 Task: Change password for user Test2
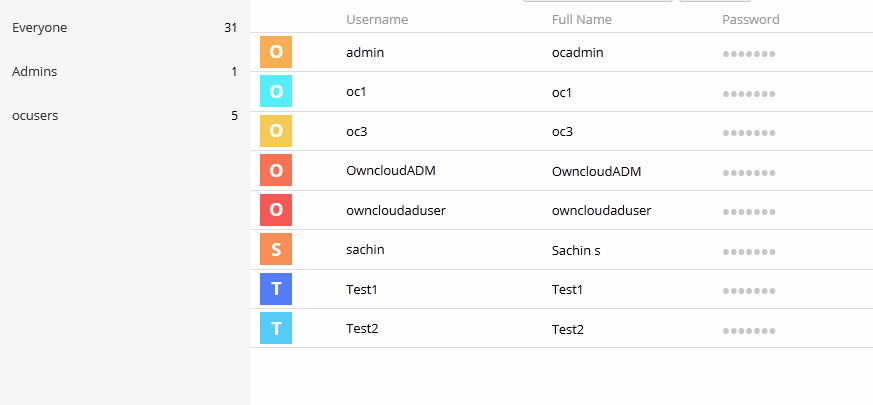click(x=749, y=331)
